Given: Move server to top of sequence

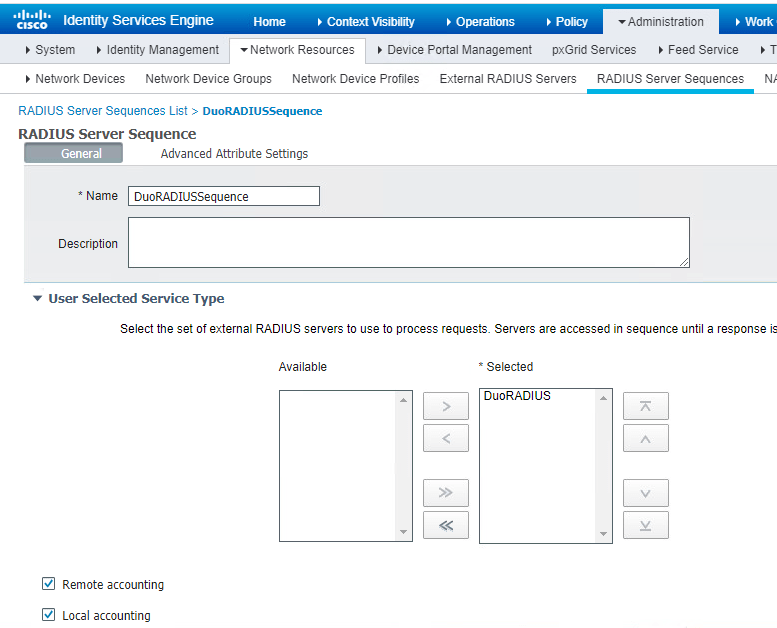Looking at the screenshot, I should click(x=645, y=406).
